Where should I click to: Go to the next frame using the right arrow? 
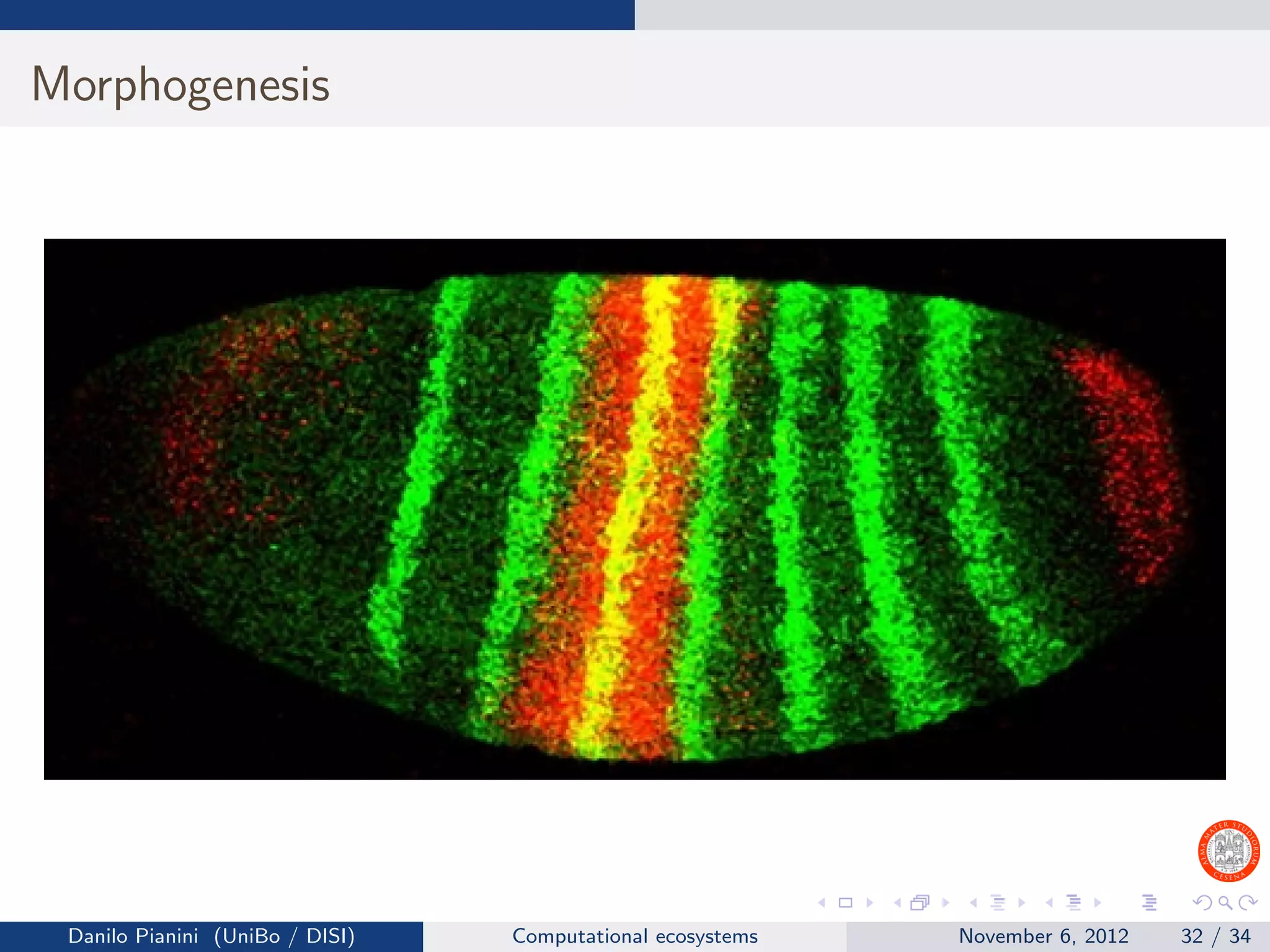[x=945, y=903]
